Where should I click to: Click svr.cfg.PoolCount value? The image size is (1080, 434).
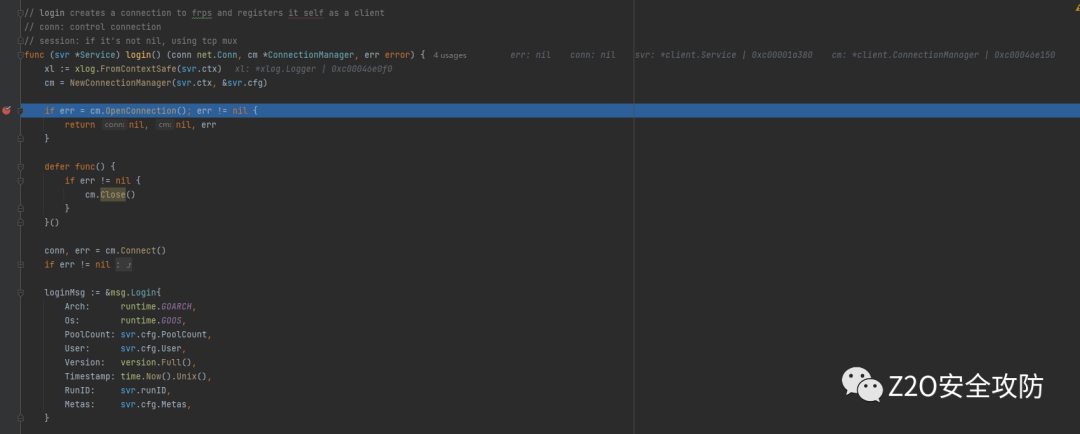point(164,334)
